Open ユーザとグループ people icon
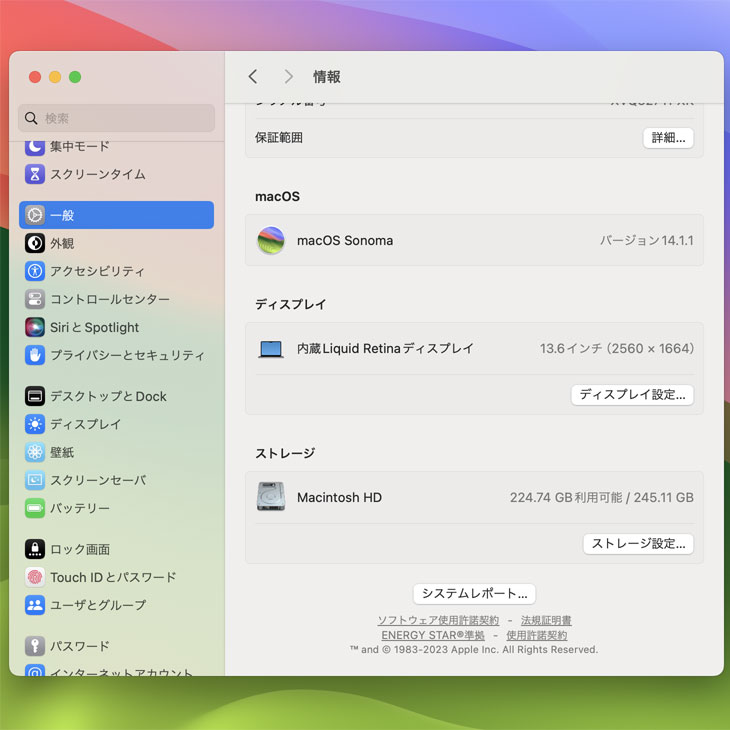Viewport: 730px width, 730px height. point(35,605)
